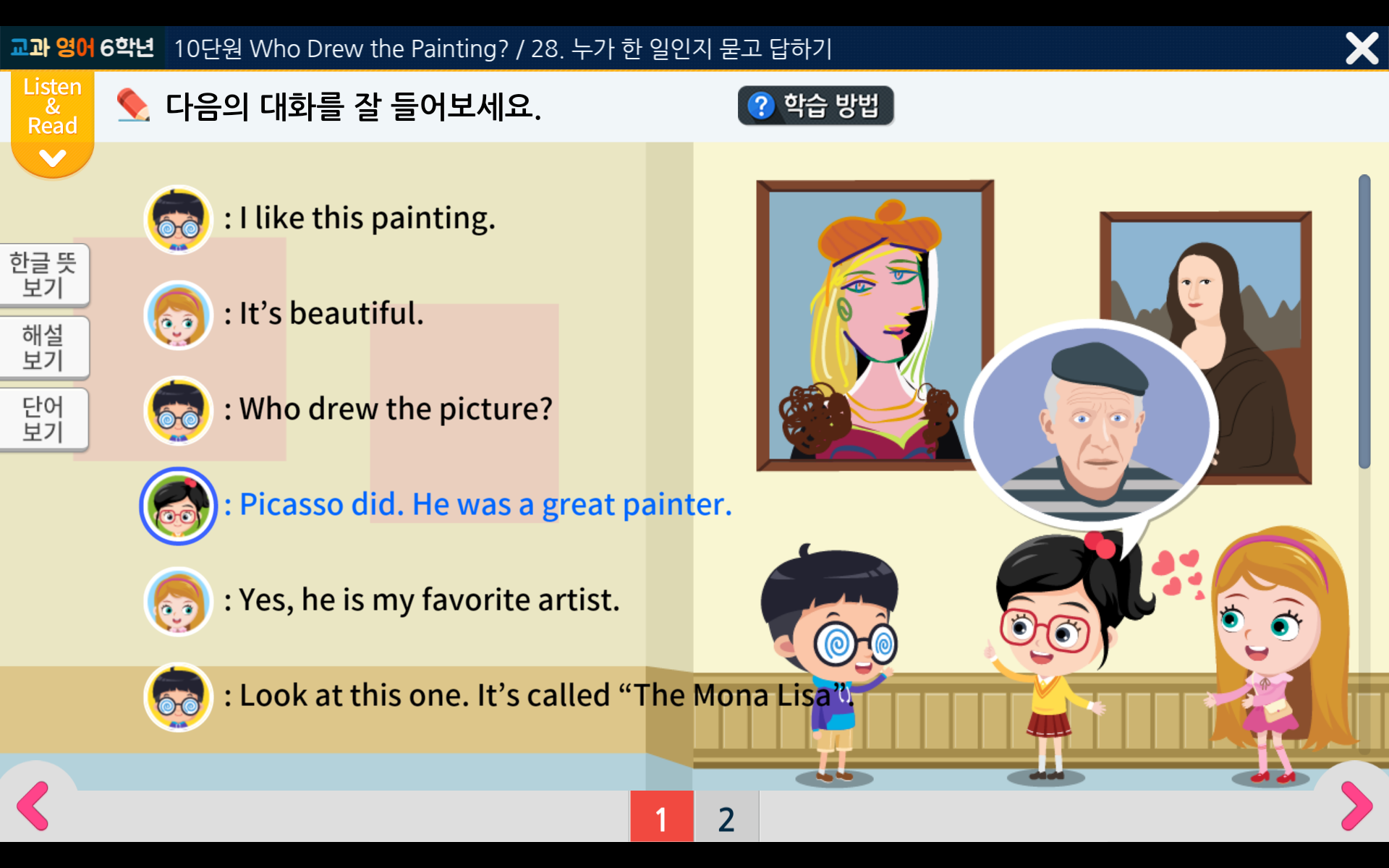Click the highlighted girl avatar beside the Picasso line
The width and height of the screenshot is (1389, 868).
[x=178, y=506]
